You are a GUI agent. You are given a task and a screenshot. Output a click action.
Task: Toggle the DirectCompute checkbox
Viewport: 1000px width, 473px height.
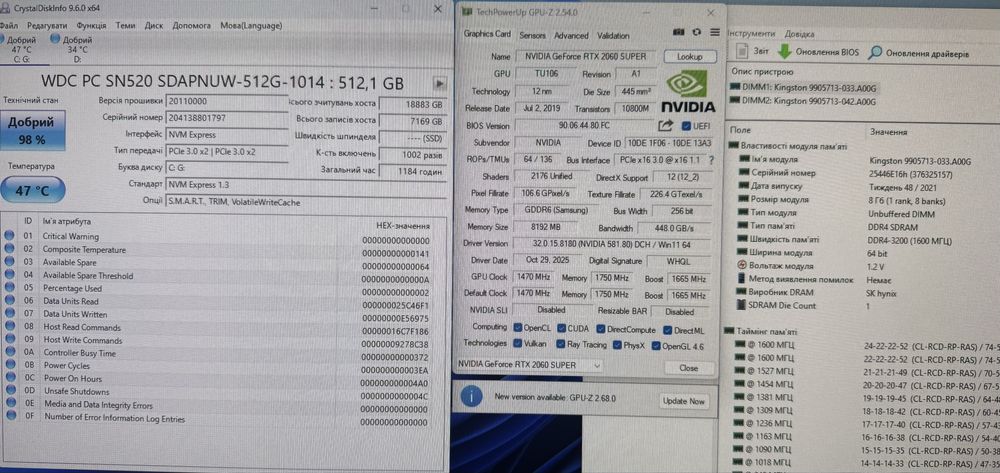(x=601, y=330)
